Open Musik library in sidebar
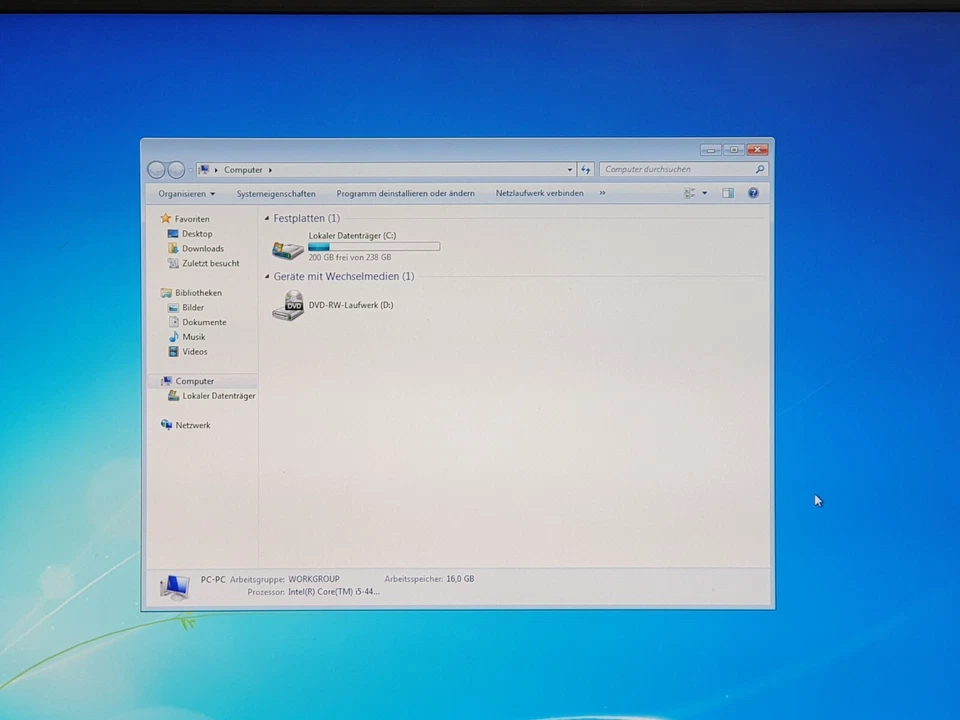 click(x=193, y=336)
